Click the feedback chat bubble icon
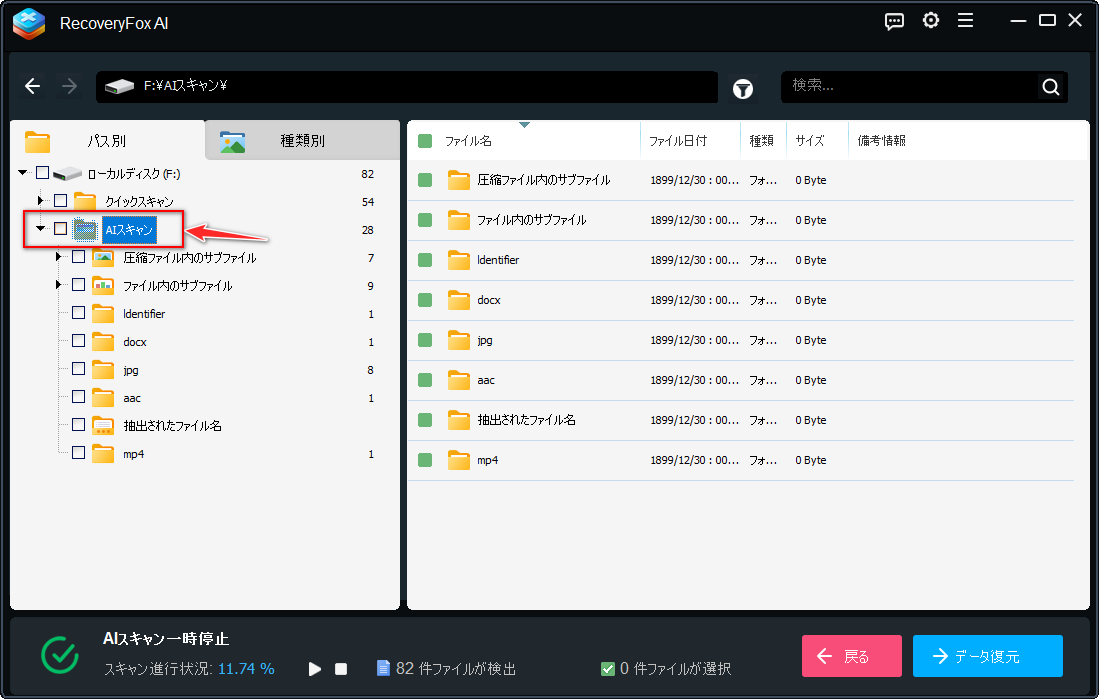 tap(895, 21)
